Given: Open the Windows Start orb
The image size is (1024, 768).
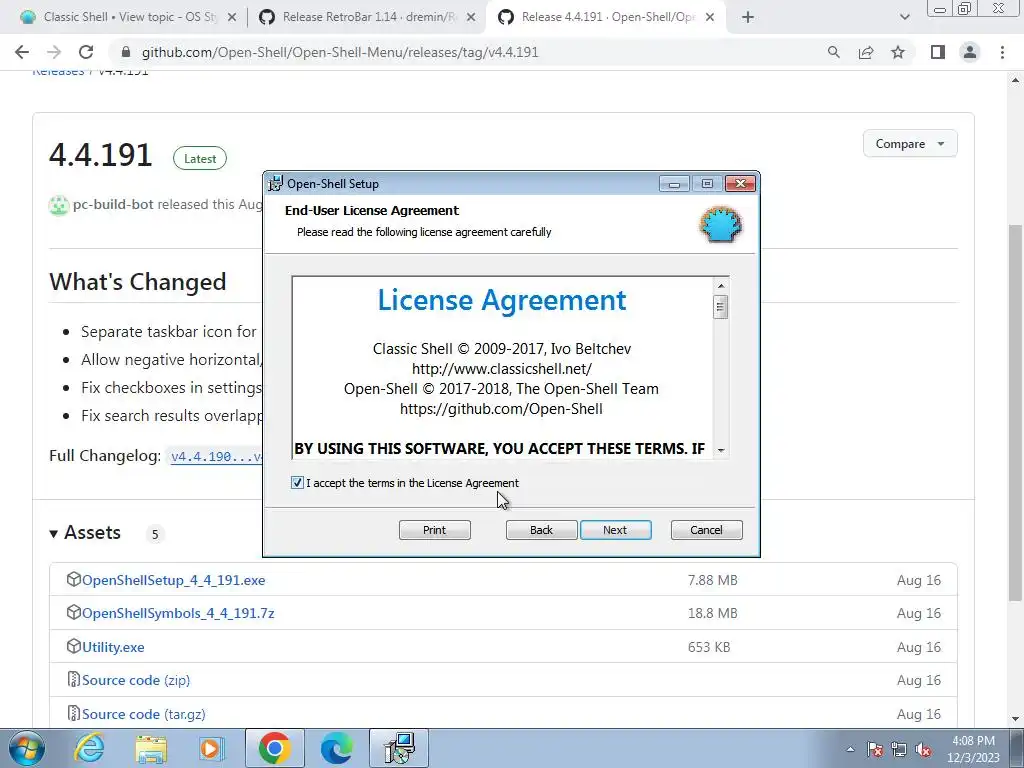Looking at the screenshot, I should (x=26, y=748).
